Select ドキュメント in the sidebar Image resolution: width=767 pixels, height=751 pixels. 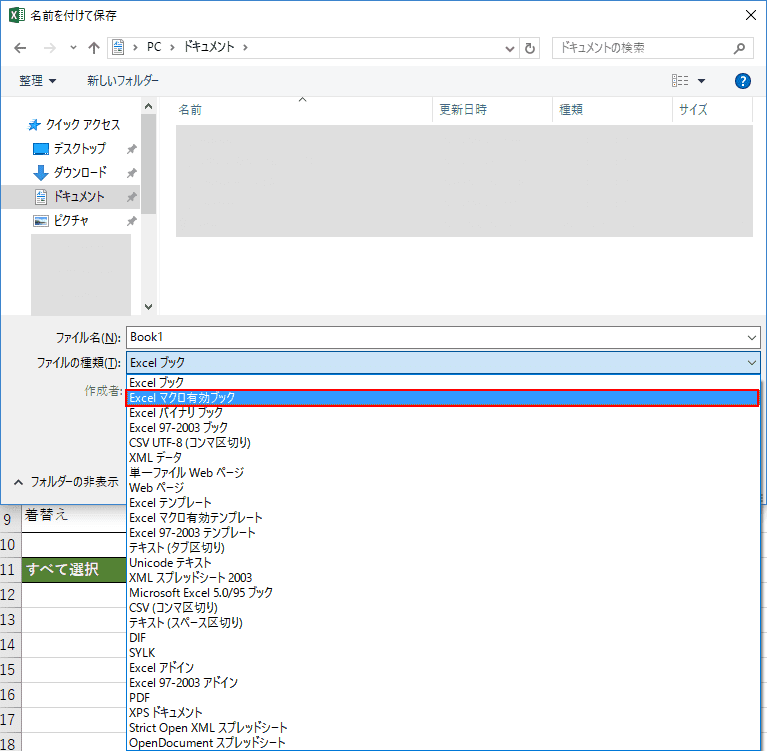click(x=70, y=197)
